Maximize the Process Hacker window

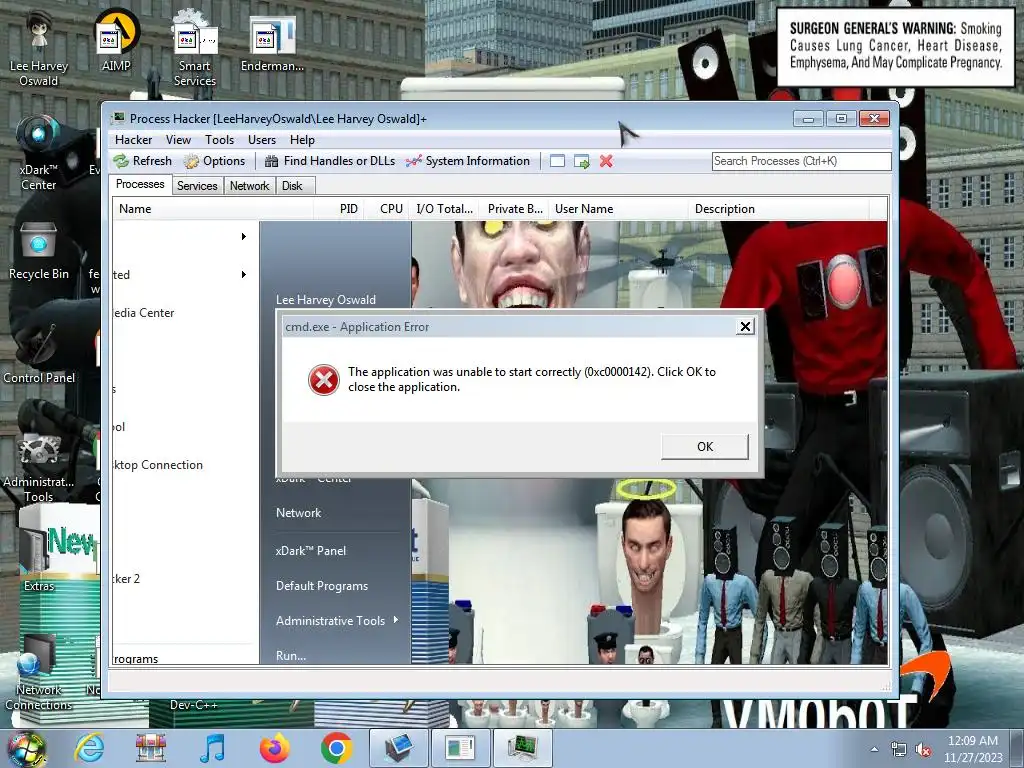(x=841, y=118)
